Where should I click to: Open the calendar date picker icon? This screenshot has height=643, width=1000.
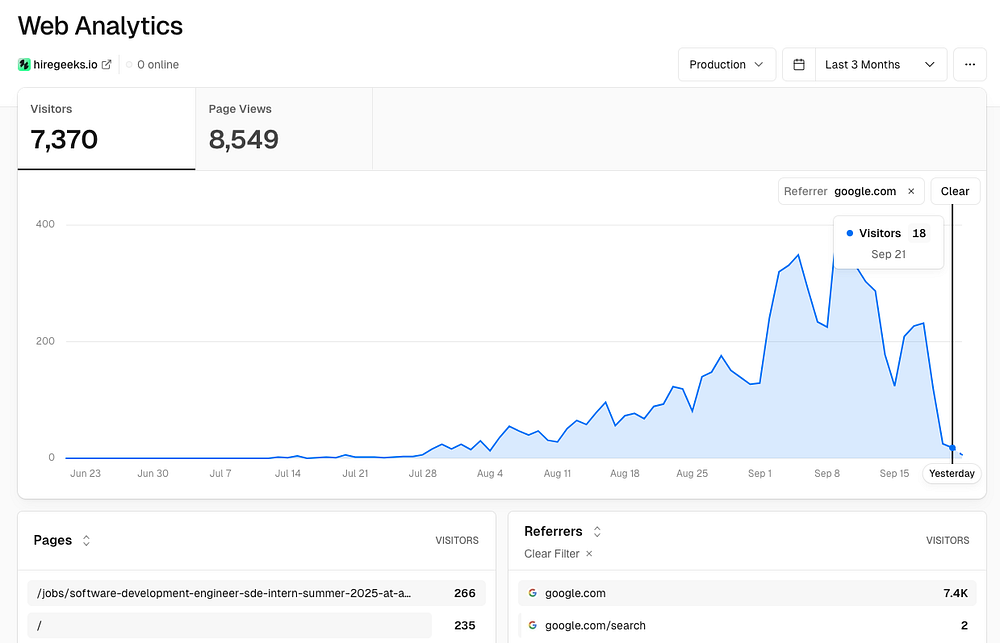(798, 64)
